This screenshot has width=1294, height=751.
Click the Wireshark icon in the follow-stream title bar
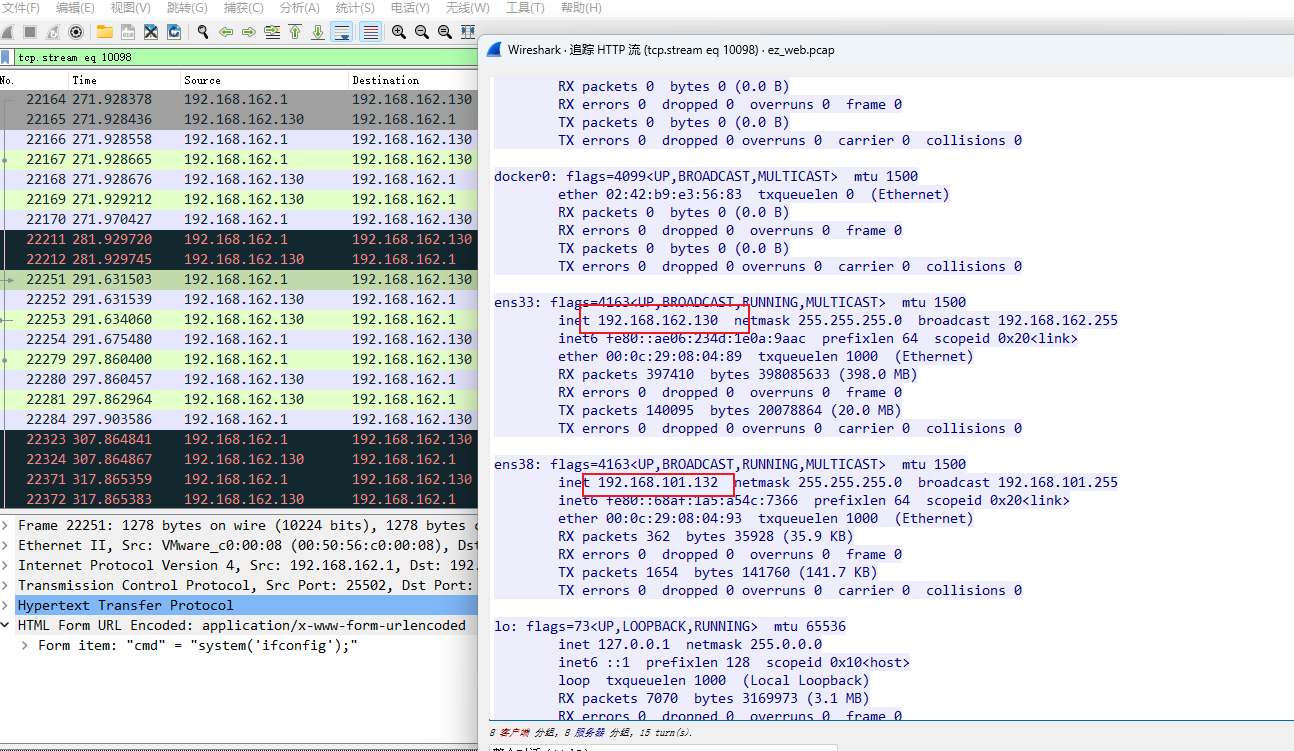pos(494,49)
